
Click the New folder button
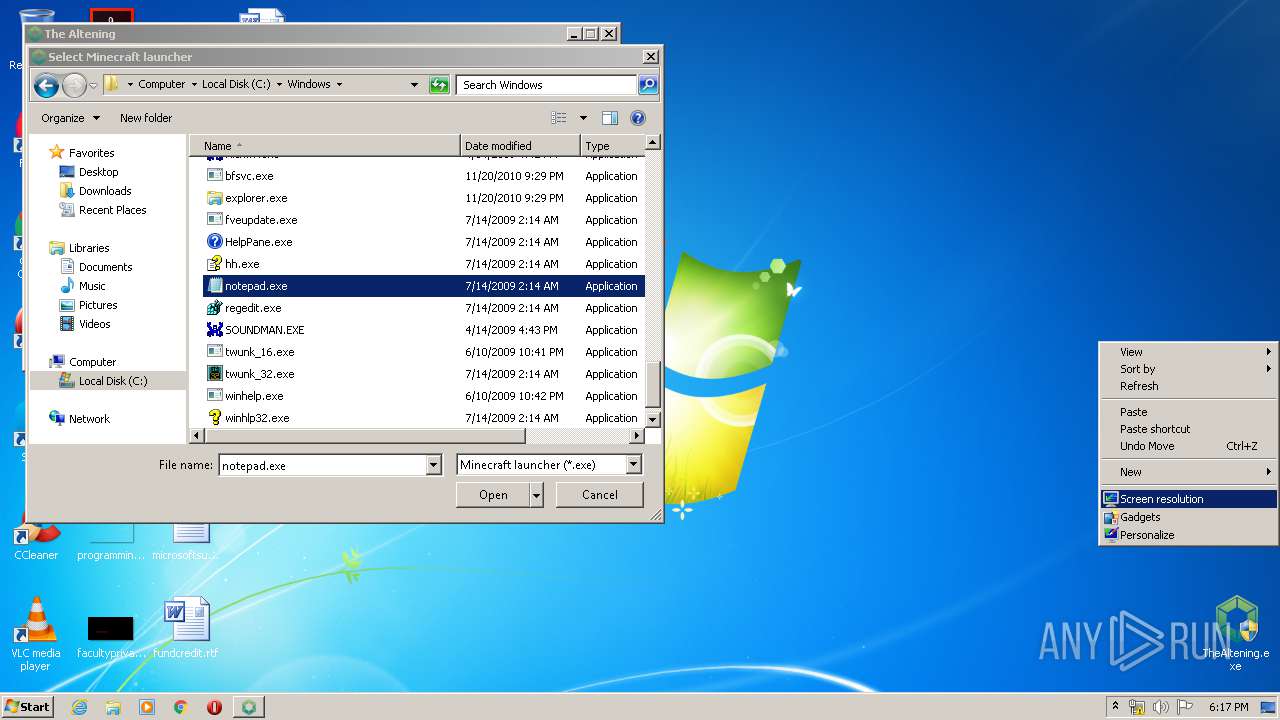tap(146, 118)
